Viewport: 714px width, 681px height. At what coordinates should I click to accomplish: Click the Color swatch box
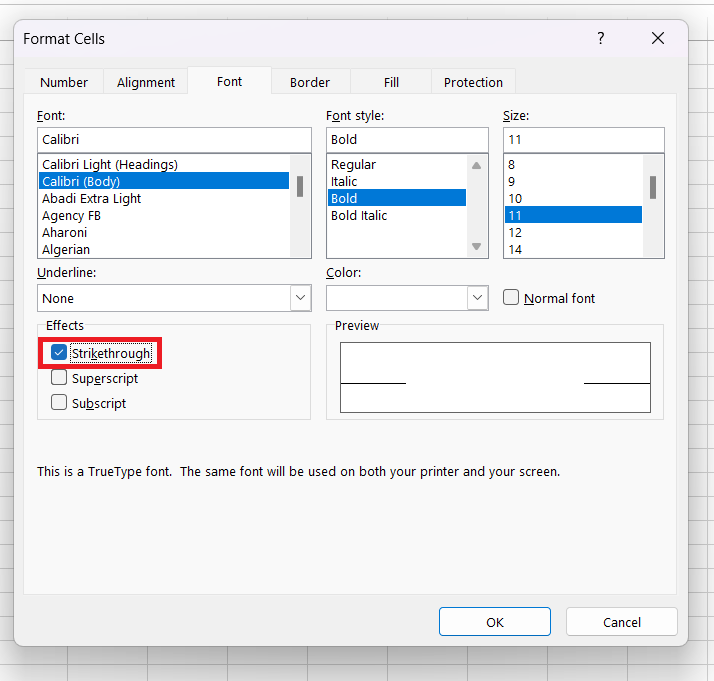click(x=397, y=298)
